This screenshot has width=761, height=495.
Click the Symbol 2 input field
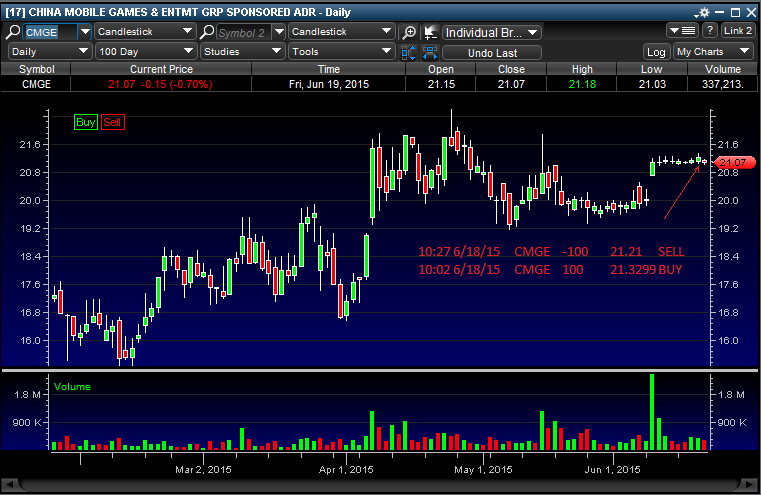click(244, 33)
